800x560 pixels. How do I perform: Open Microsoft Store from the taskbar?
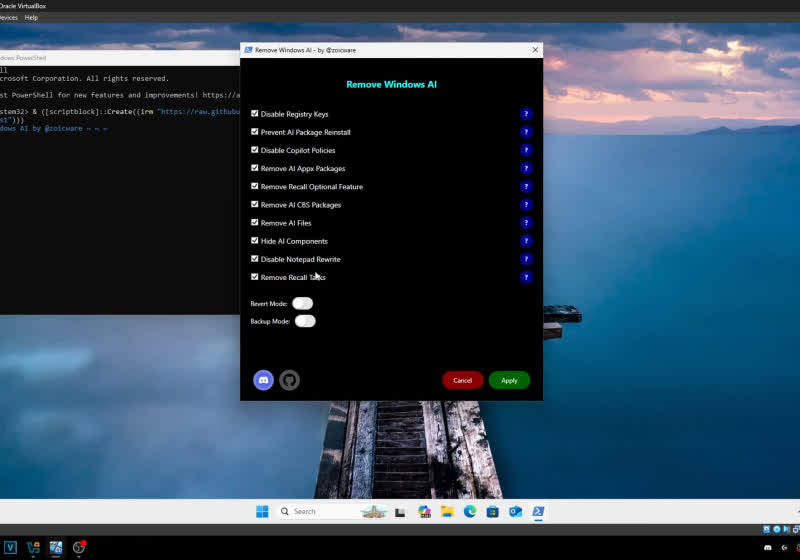pyautogui.click(x=492, y=511)
